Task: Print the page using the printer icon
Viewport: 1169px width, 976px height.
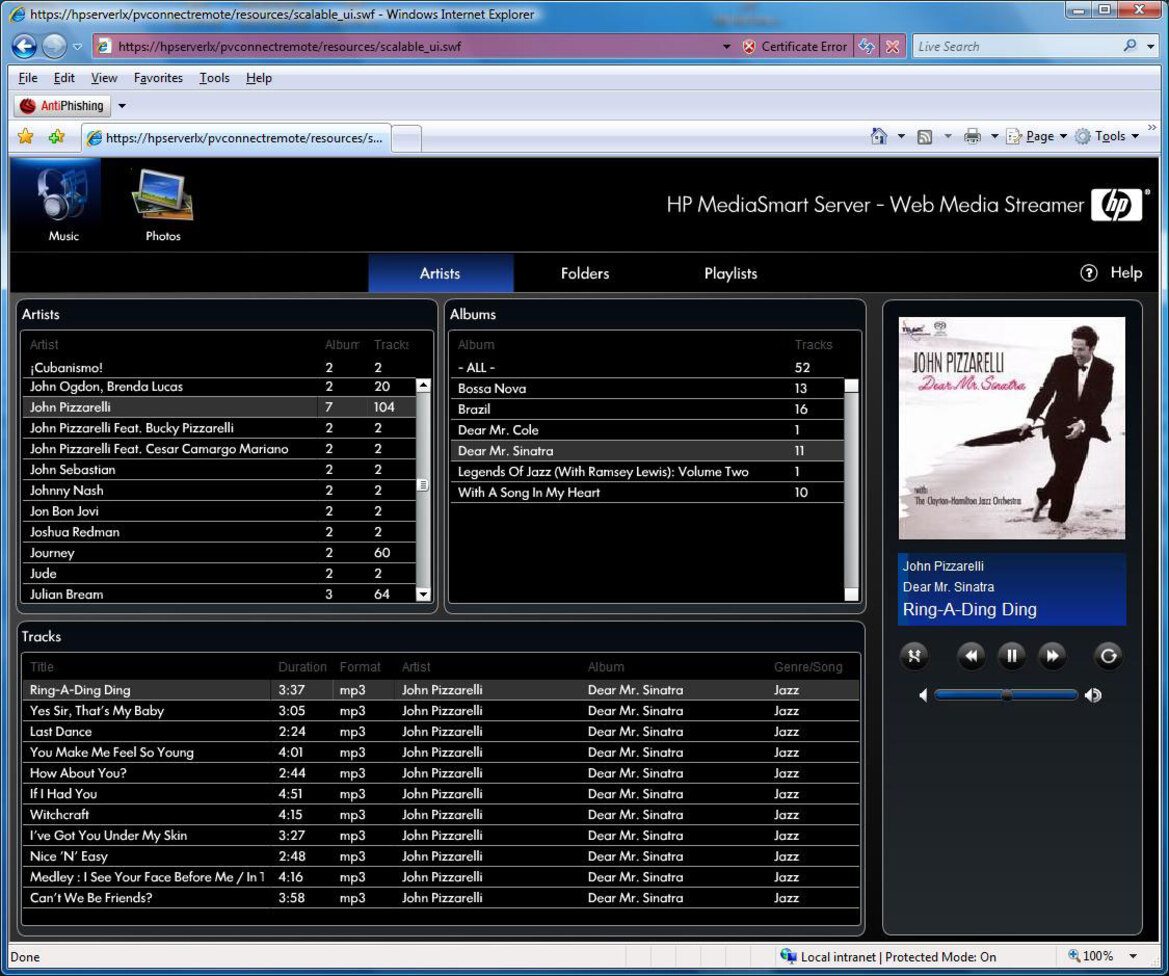Action: pos(972,136)
